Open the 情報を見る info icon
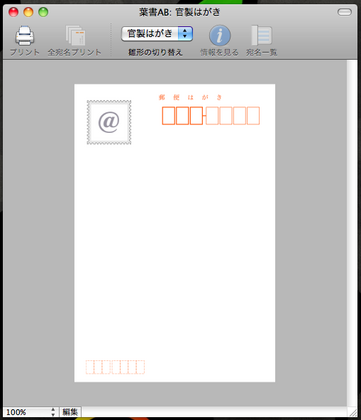Viewport: 361px width, 420px height. 220,35
